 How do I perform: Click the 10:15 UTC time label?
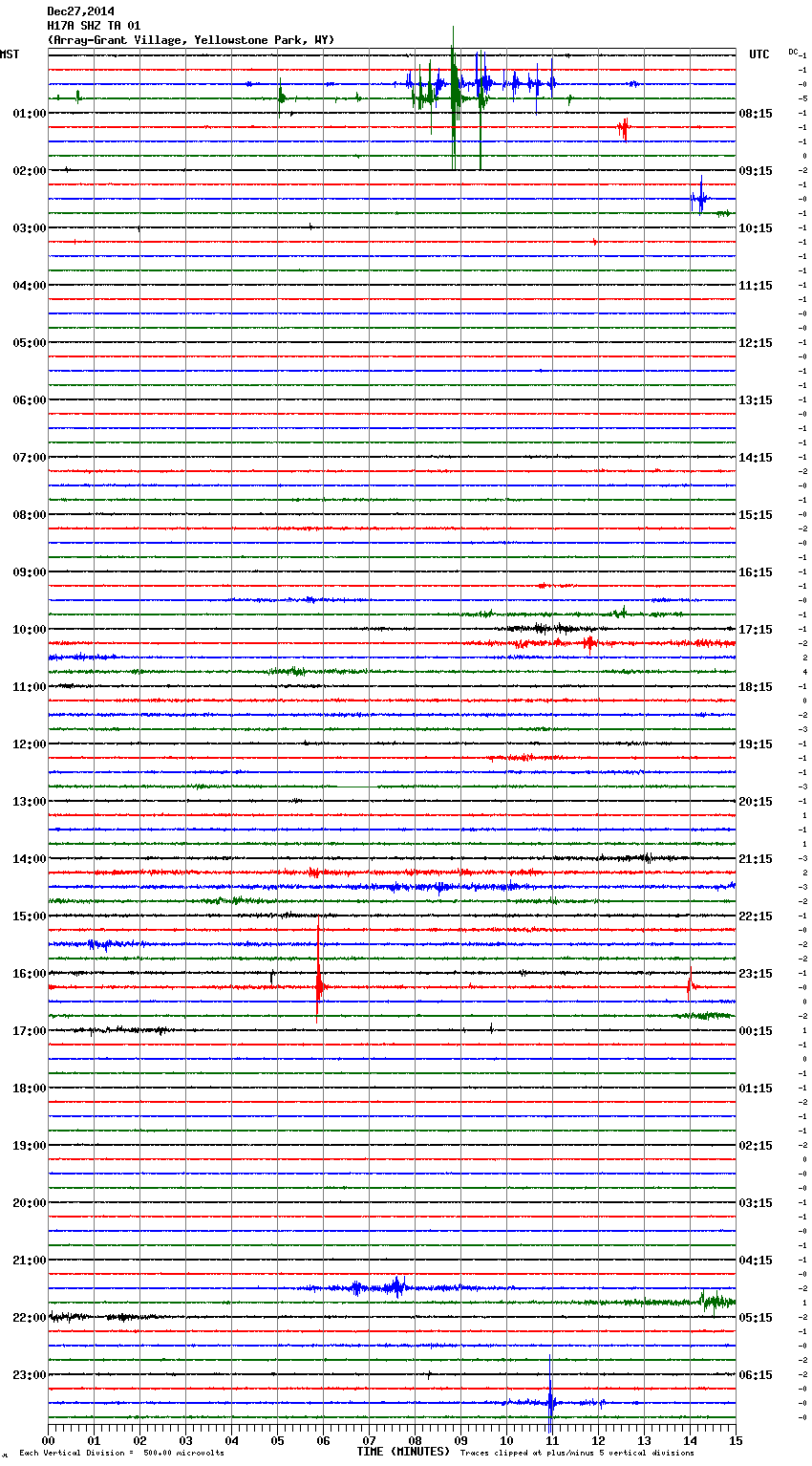(756, 228)
